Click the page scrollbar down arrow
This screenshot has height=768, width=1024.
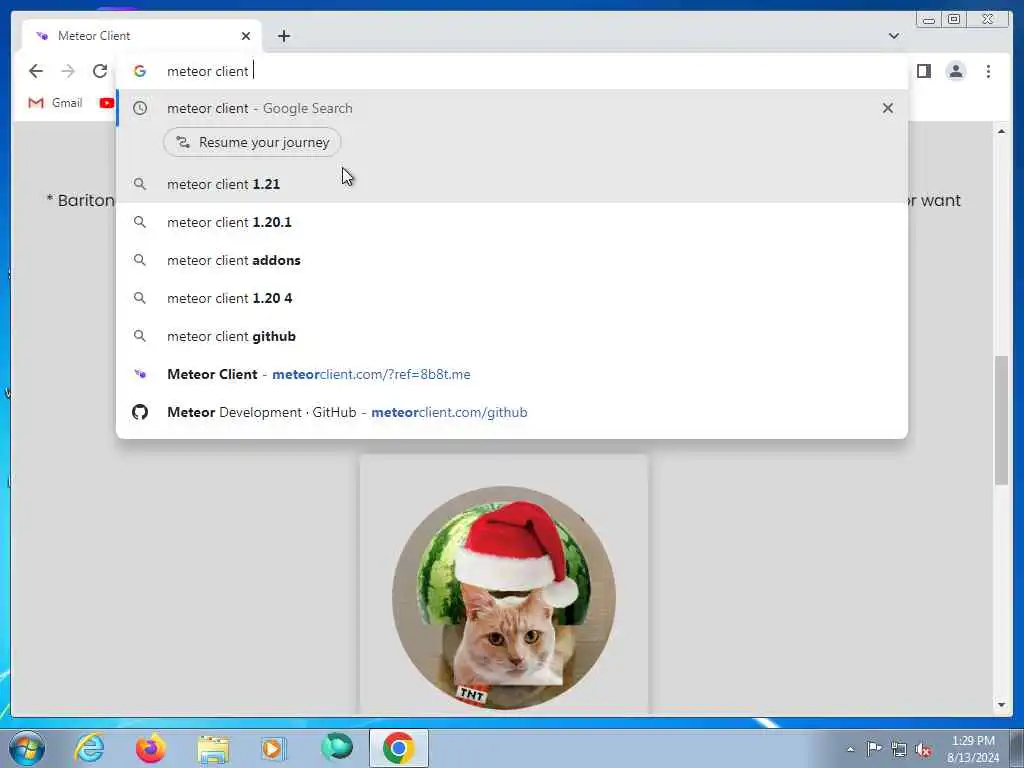[x=1001, y=705]
